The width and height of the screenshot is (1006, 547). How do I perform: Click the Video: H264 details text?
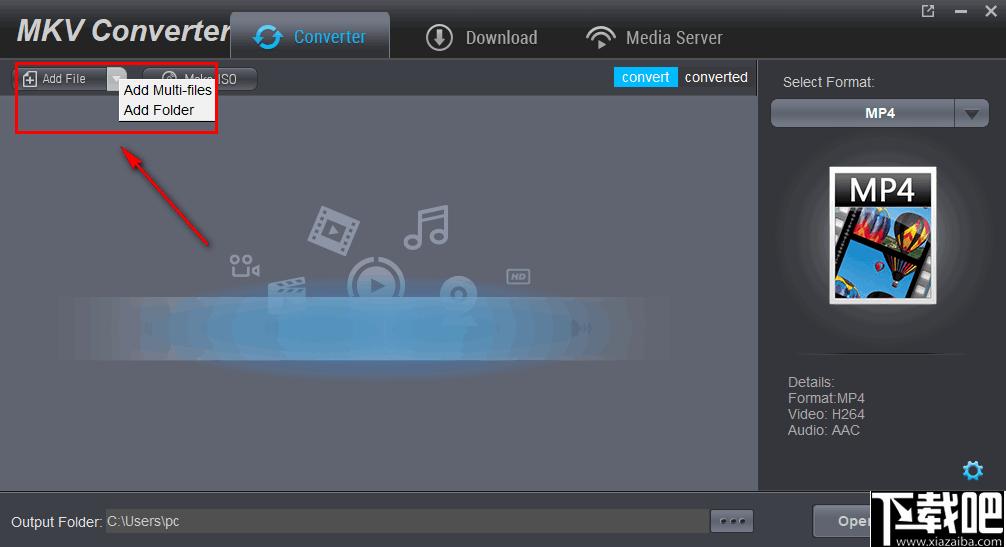[826, 414]
